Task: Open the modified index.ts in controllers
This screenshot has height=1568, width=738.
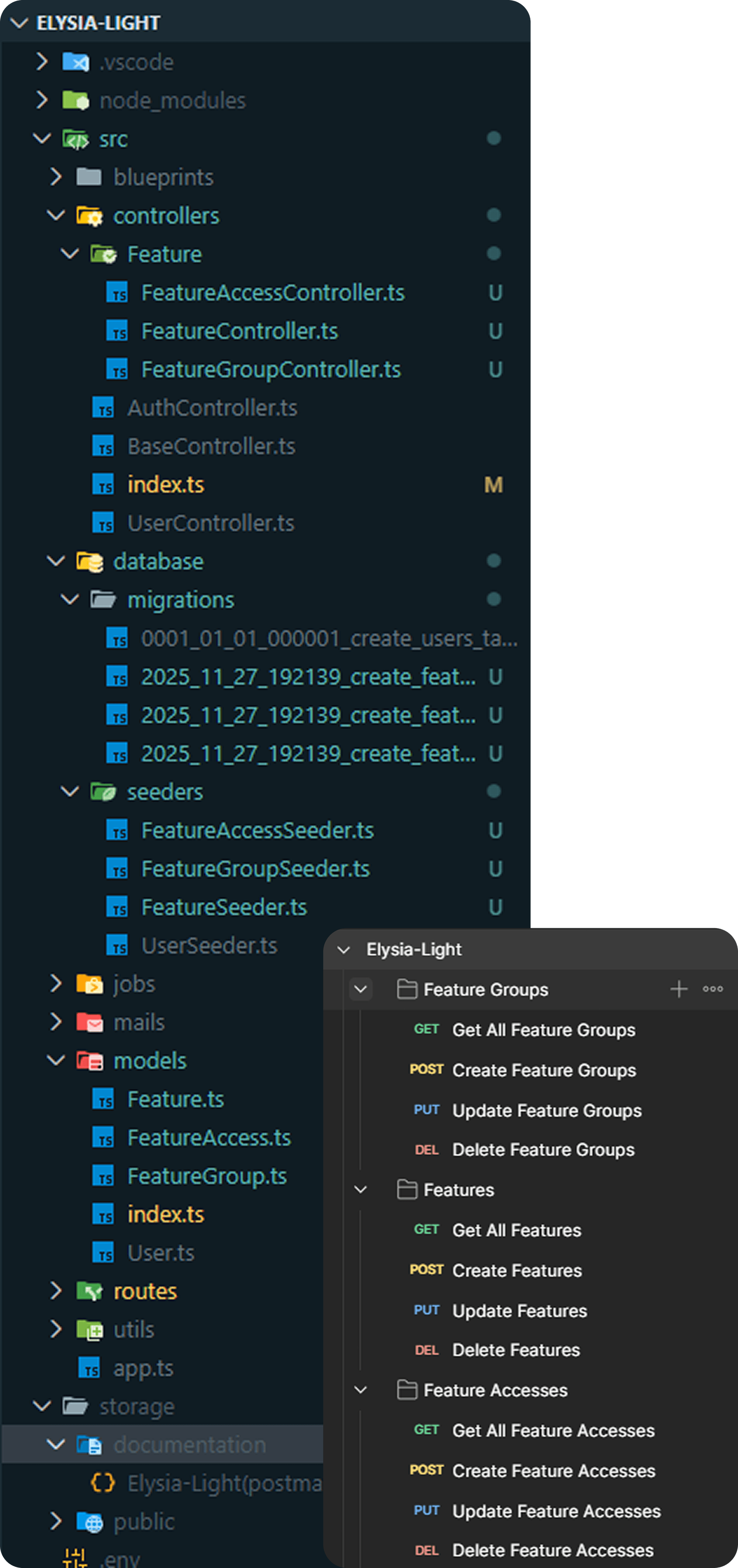Action: coord(166,484)
